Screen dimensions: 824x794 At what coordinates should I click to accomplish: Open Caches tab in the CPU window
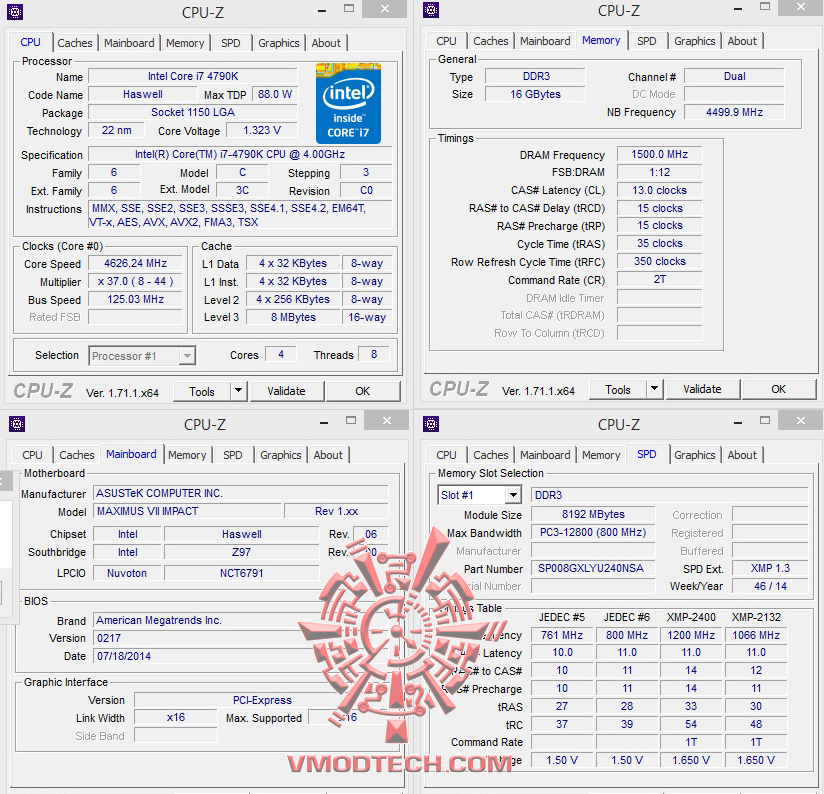click(x=75, y=43)
